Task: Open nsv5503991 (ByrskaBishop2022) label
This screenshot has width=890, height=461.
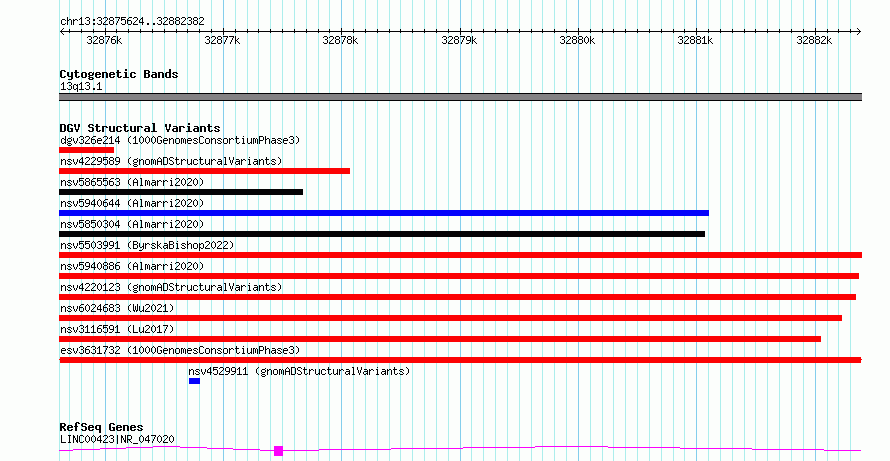Action: coord(147,245)
